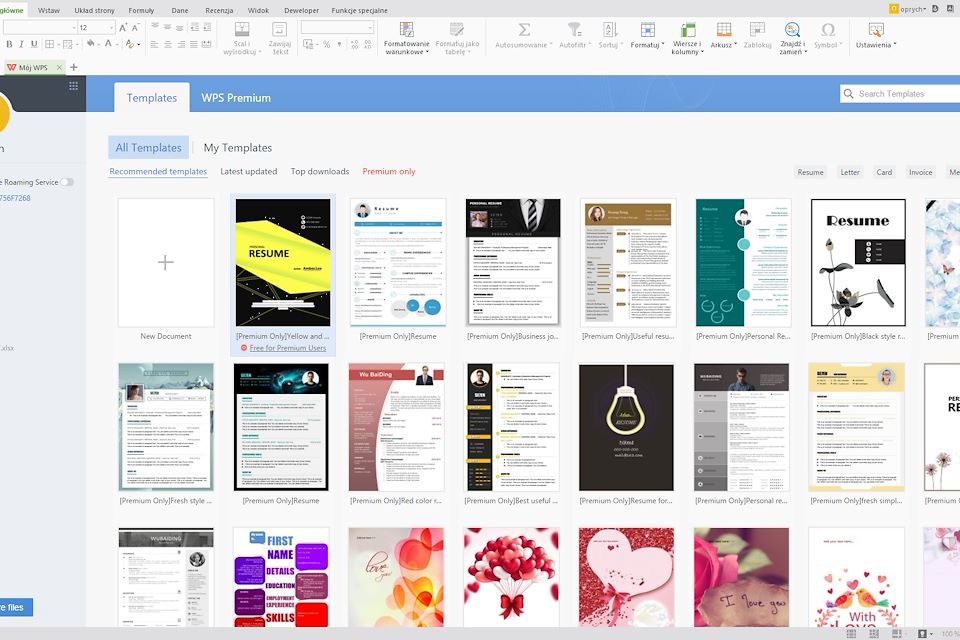Expand the Ustawienia dropdown arrow

point(894,45)
